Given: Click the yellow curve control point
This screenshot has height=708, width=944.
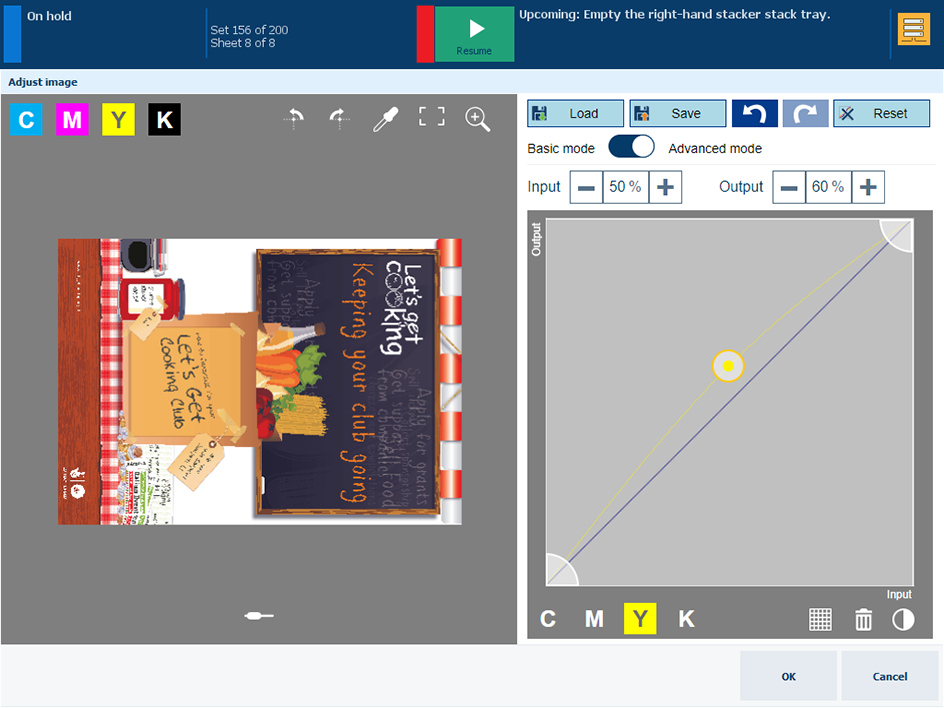Looking at the screenshot, I should coord(728,367).
